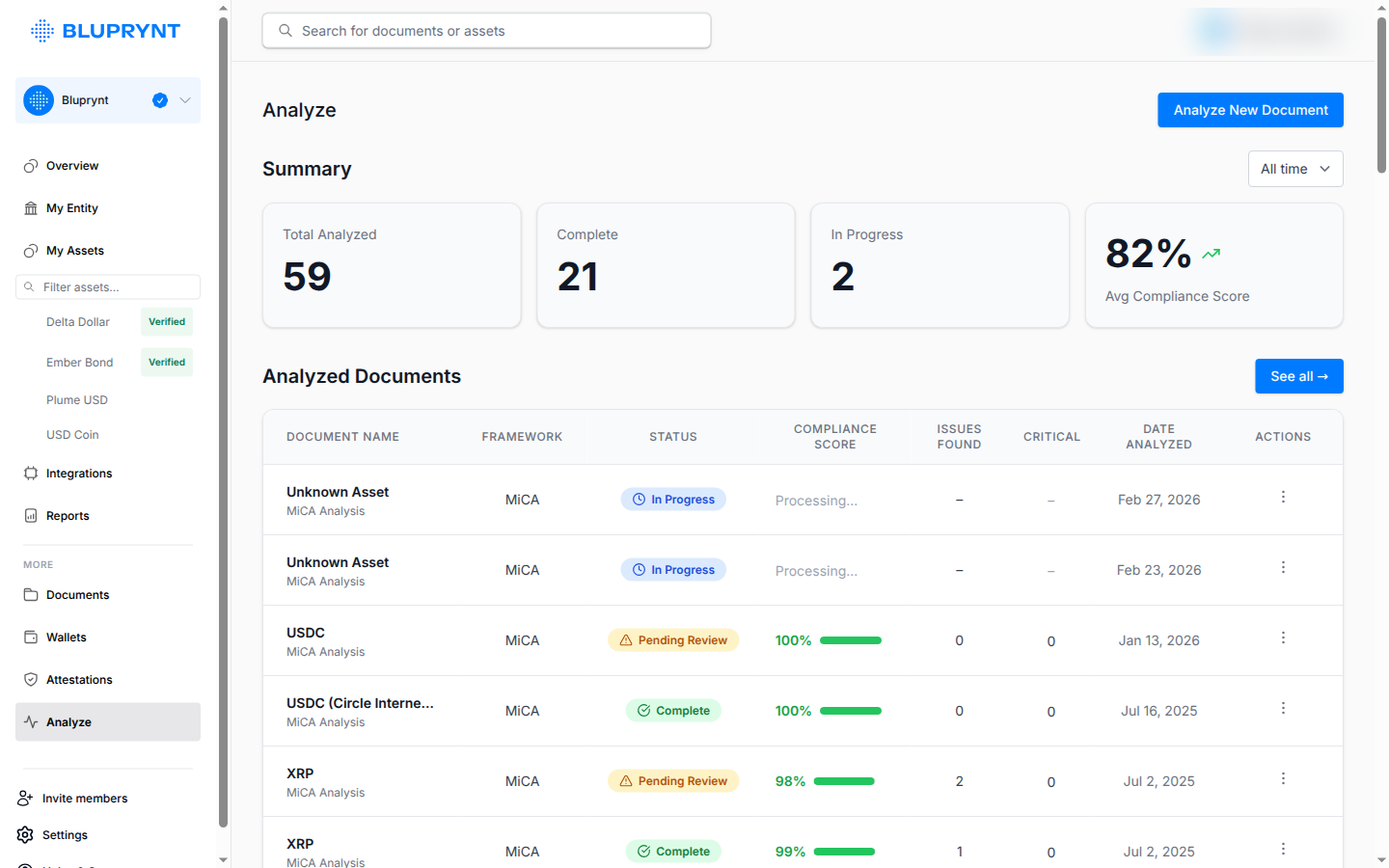Click the My Assets coins icon
The image size is (1389, 868).
[31, 251]
